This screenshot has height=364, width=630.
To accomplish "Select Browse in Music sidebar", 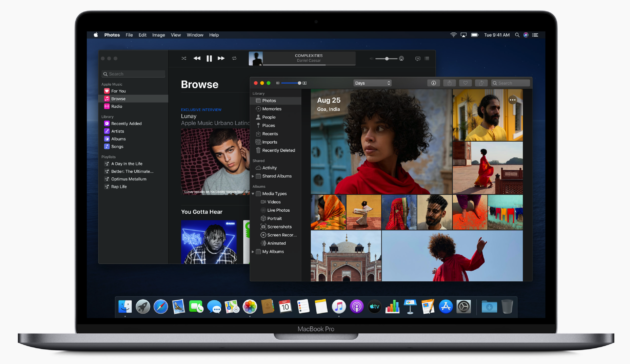I will point(133,98).
